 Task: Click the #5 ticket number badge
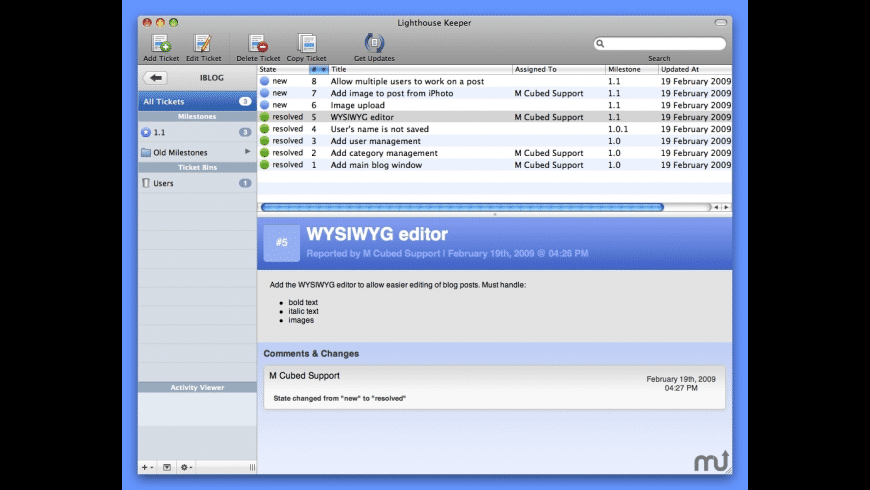pos(282,243)
